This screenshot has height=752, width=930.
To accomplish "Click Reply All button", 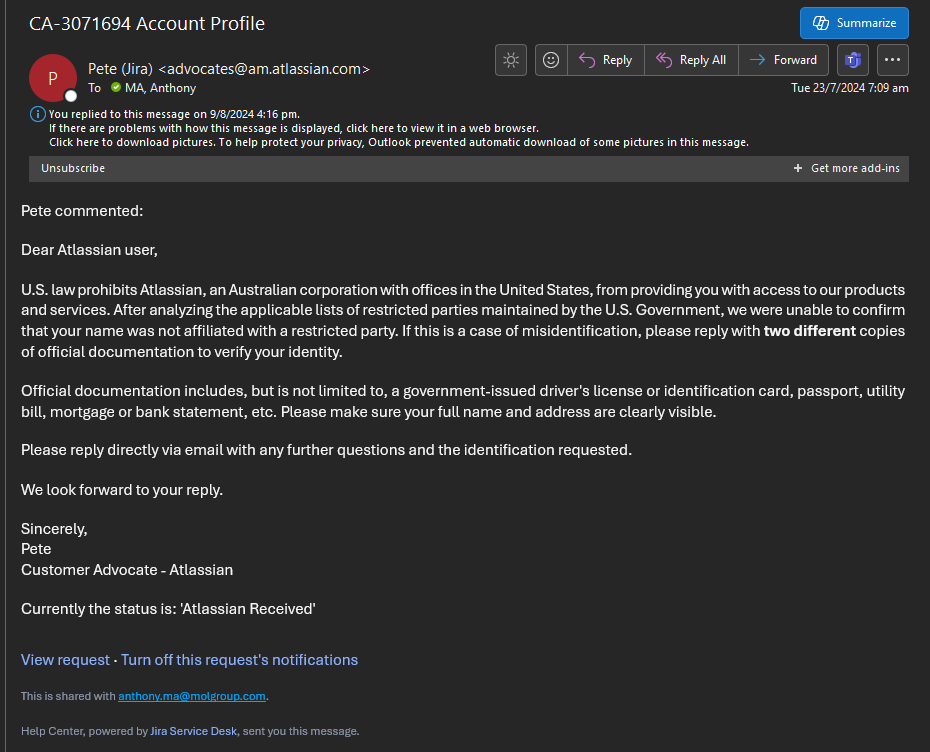I will pyautogui.click(x=691, y=60).
